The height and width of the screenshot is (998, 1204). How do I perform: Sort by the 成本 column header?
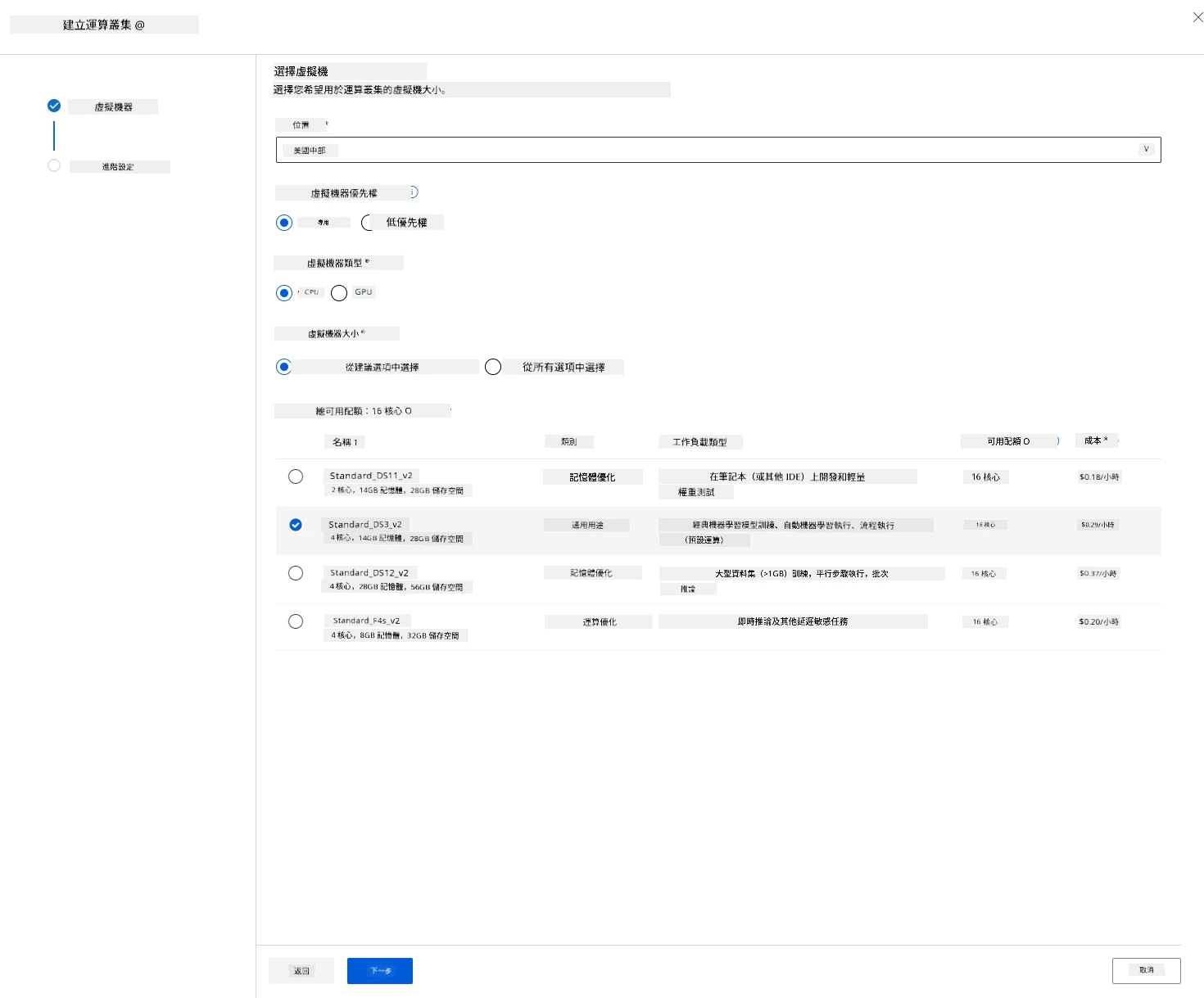click(1096, 440)
